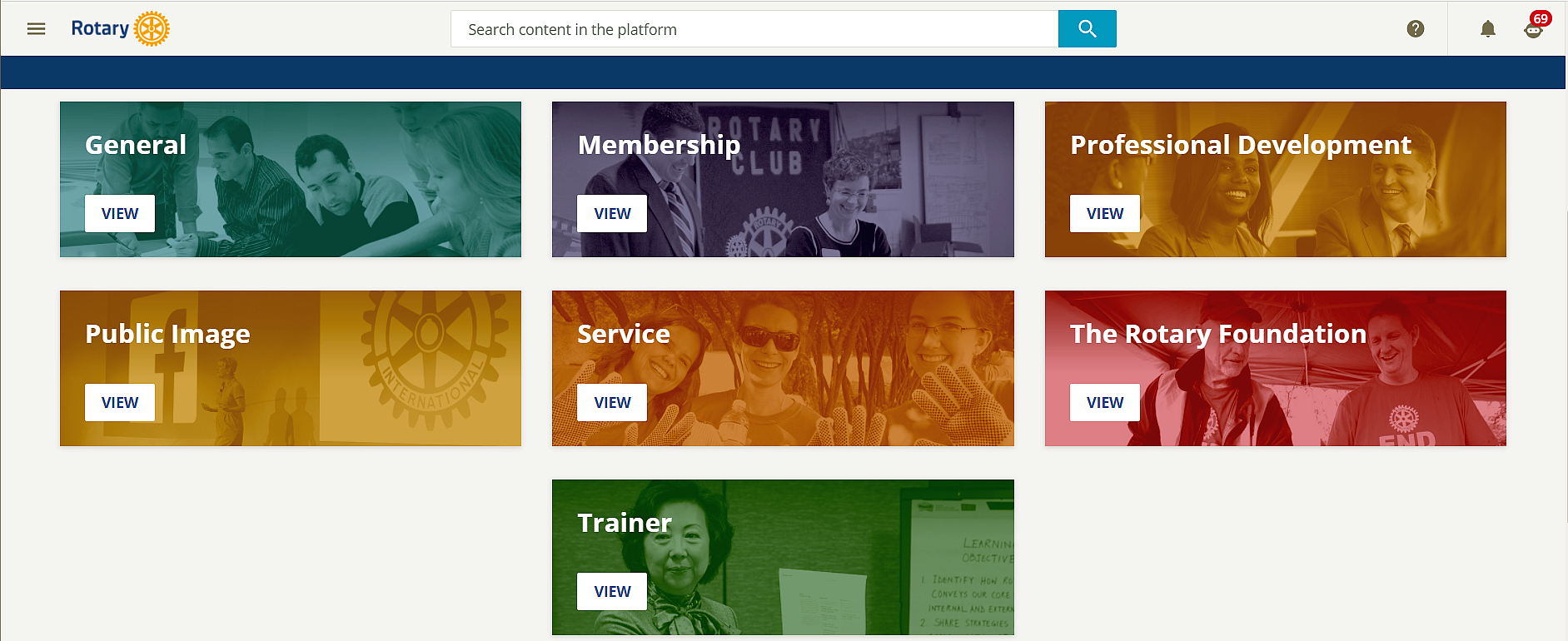This screenshot has width=1568, height=641.
Task: View the Professional Development category
Action: [1104, 214]
